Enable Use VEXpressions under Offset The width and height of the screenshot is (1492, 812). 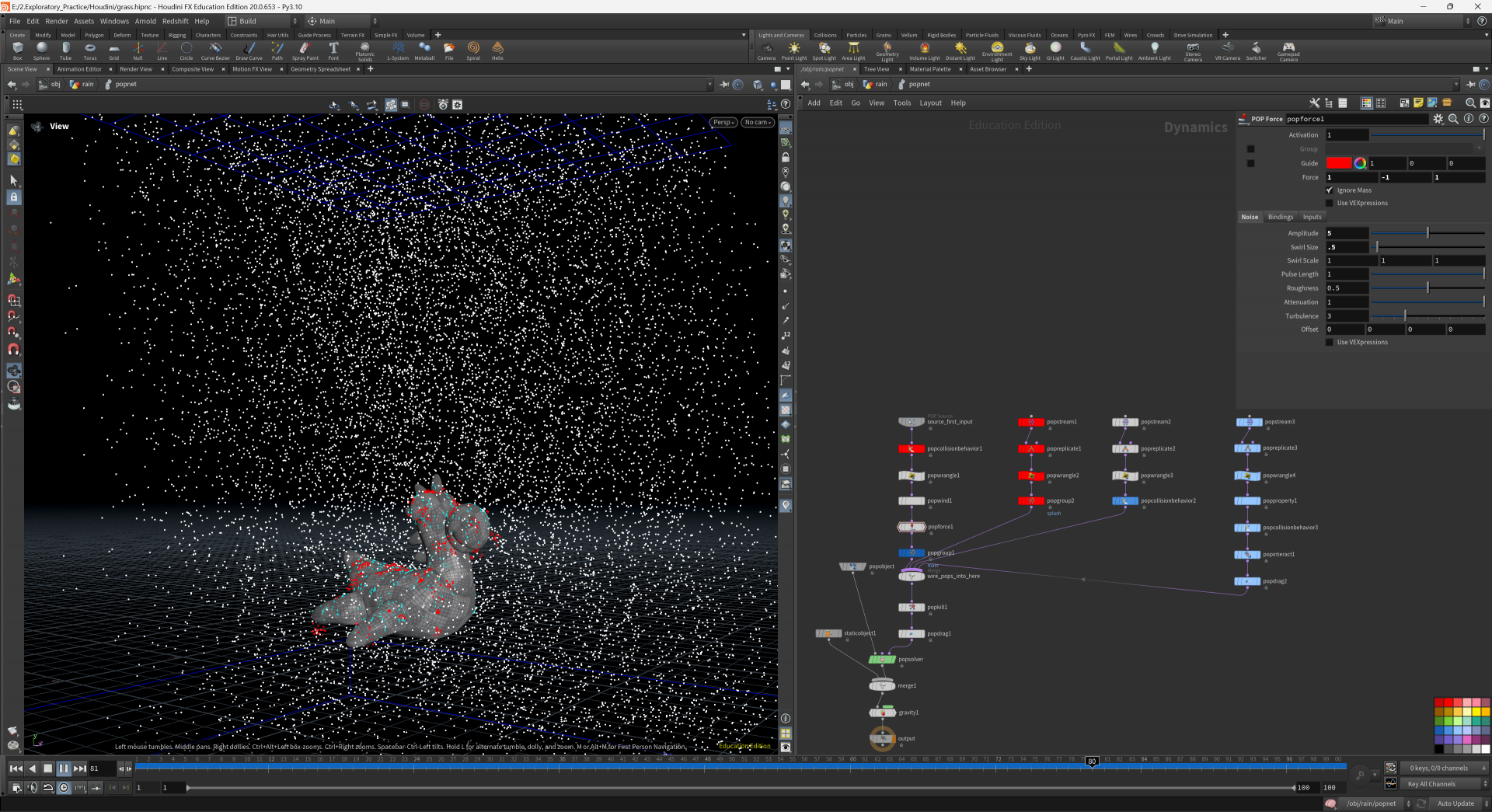1330,343
